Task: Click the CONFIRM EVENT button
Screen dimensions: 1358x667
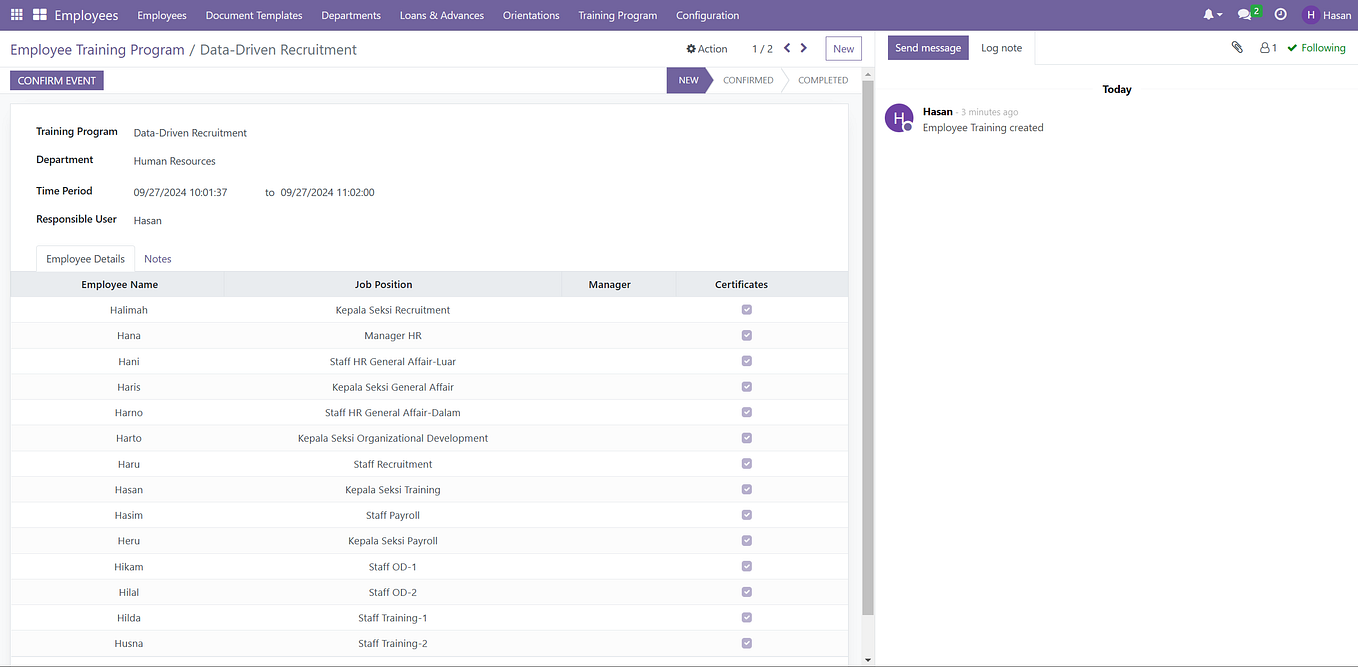Action: tap(56, 80)
